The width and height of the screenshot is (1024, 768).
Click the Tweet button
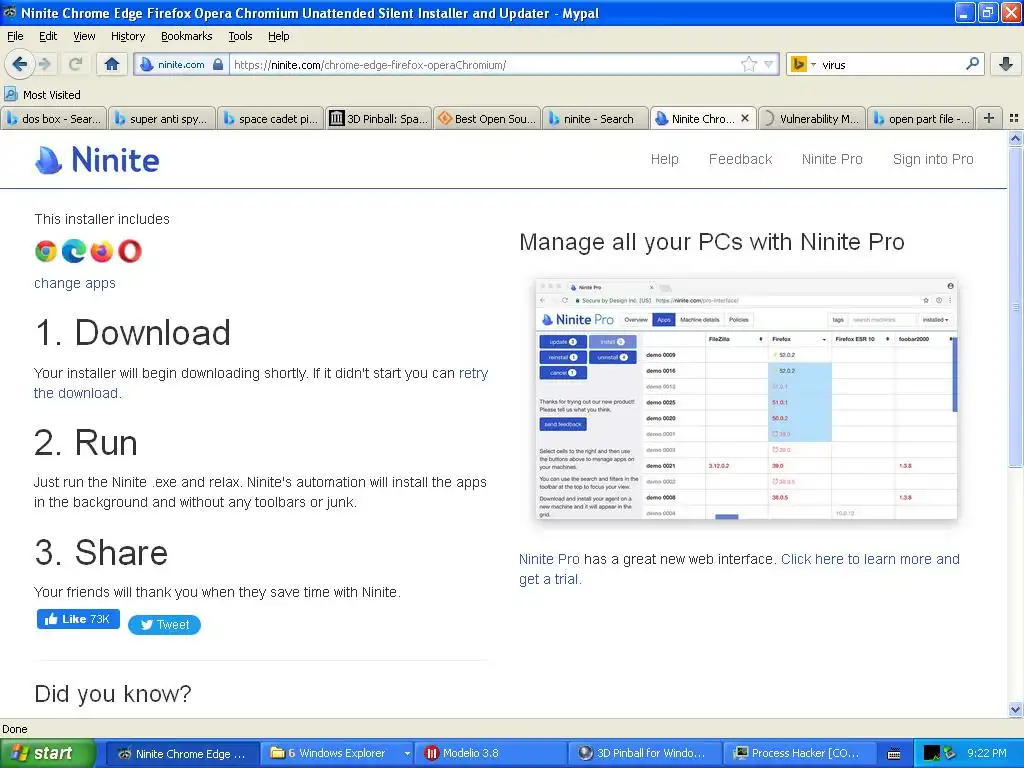(x=165, y=625)
